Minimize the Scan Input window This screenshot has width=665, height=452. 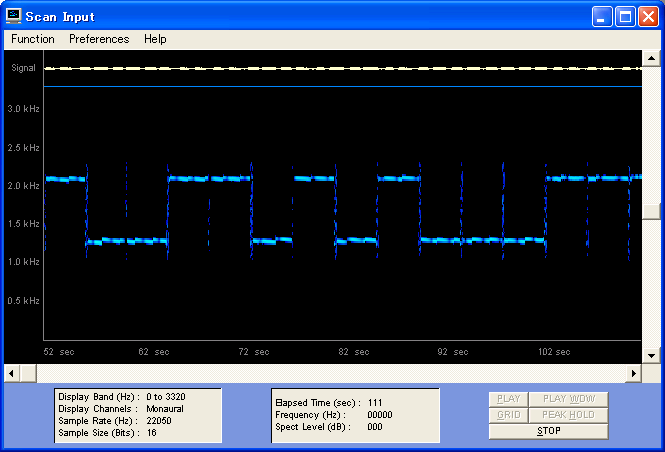602,17
